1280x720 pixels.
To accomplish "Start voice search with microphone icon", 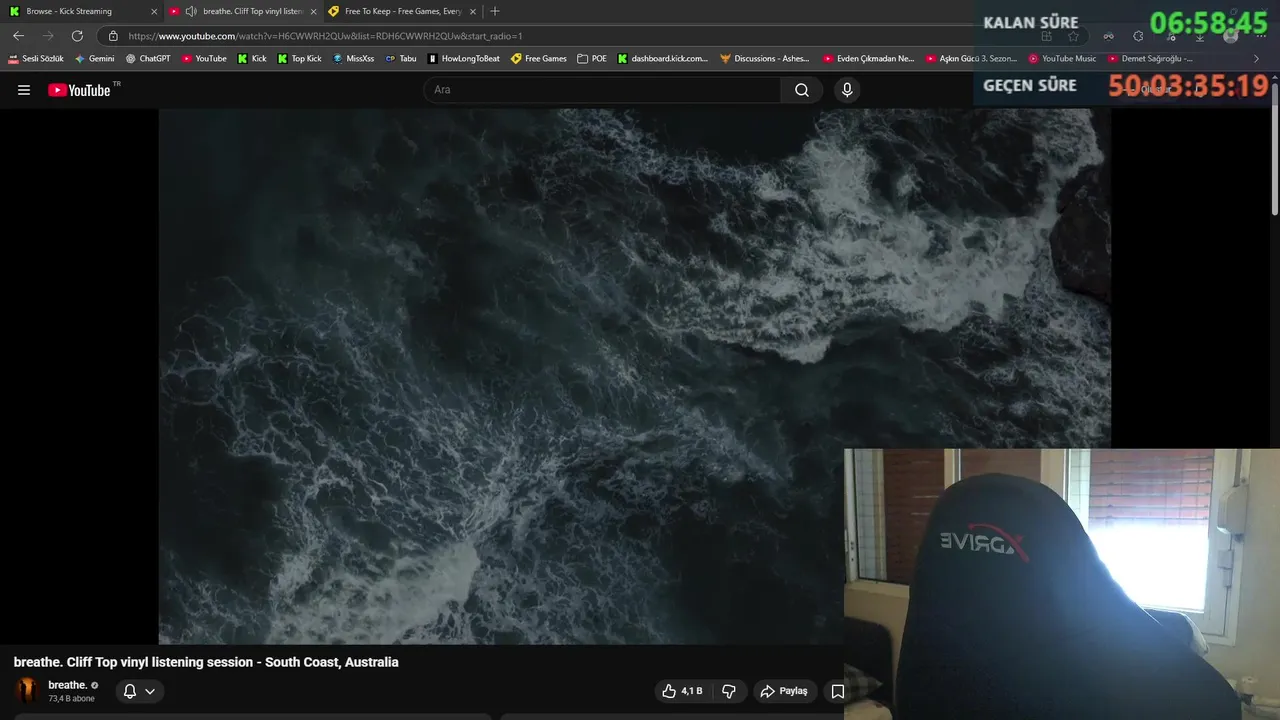I will (x=847, y=90).
